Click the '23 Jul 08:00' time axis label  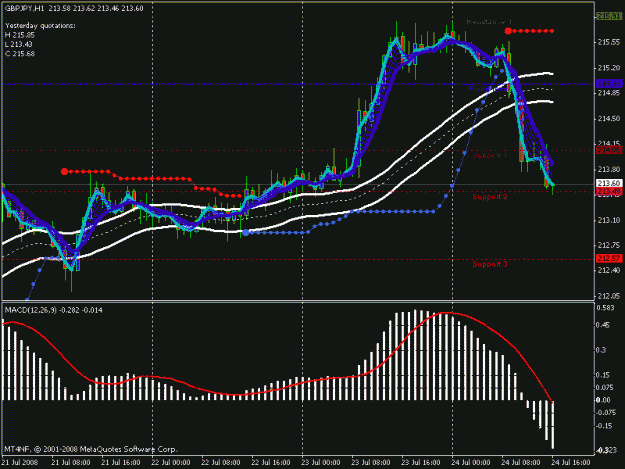pyautogui.click(x=371, y=462)
